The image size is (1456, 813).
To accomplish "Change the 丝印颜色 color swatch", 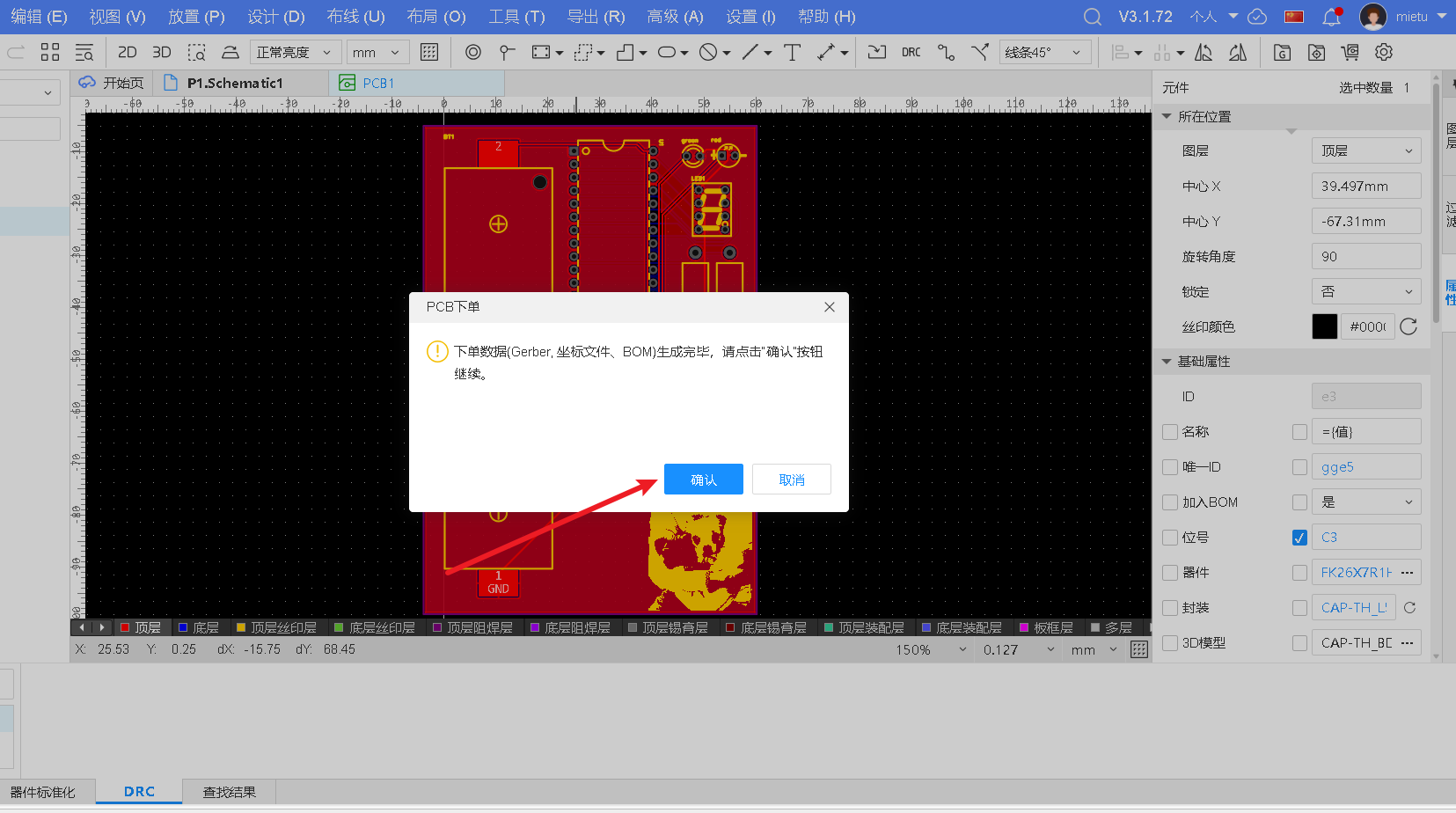I will pyautogui.click(x=1324, y=326).
